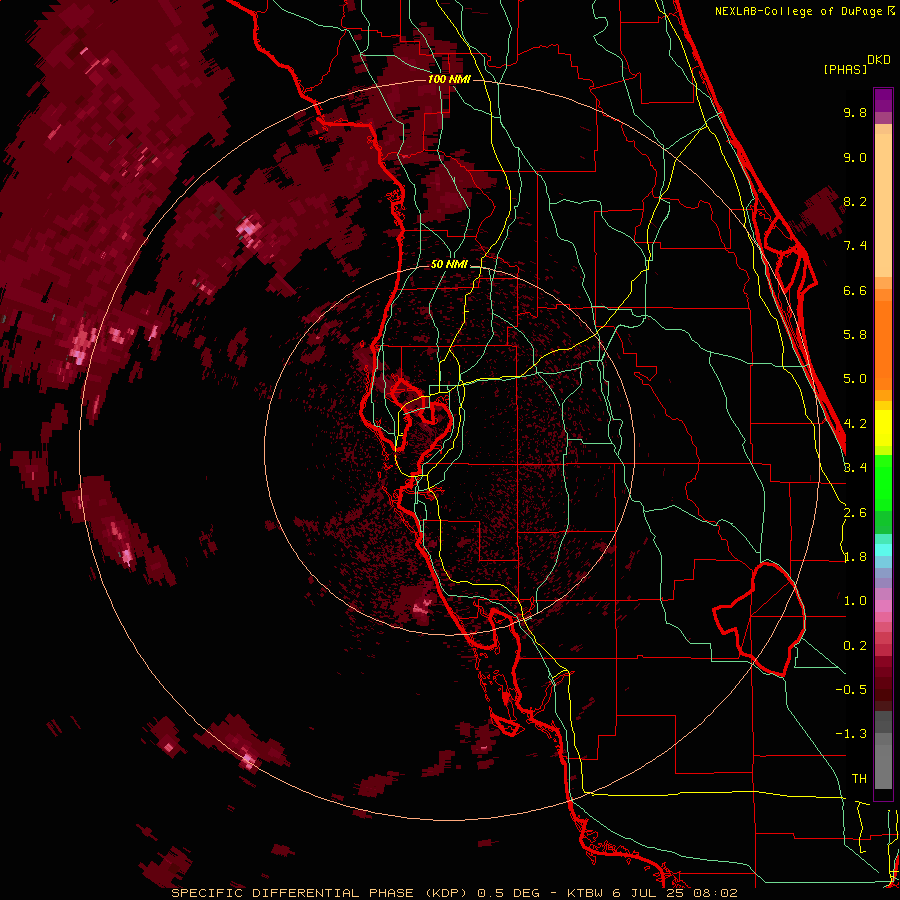This screenshot has width=900, height=900.
Task: Click the 6 JUL 25 08:02 timestamp
Action: coord(673,893)
